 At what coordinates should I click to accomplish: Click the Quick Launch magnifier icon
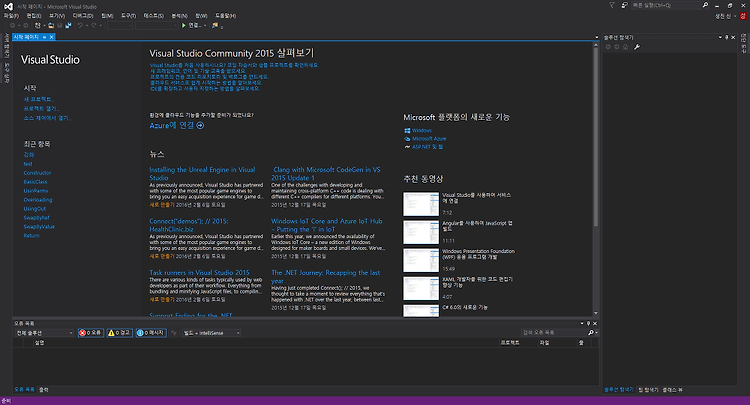705,5
